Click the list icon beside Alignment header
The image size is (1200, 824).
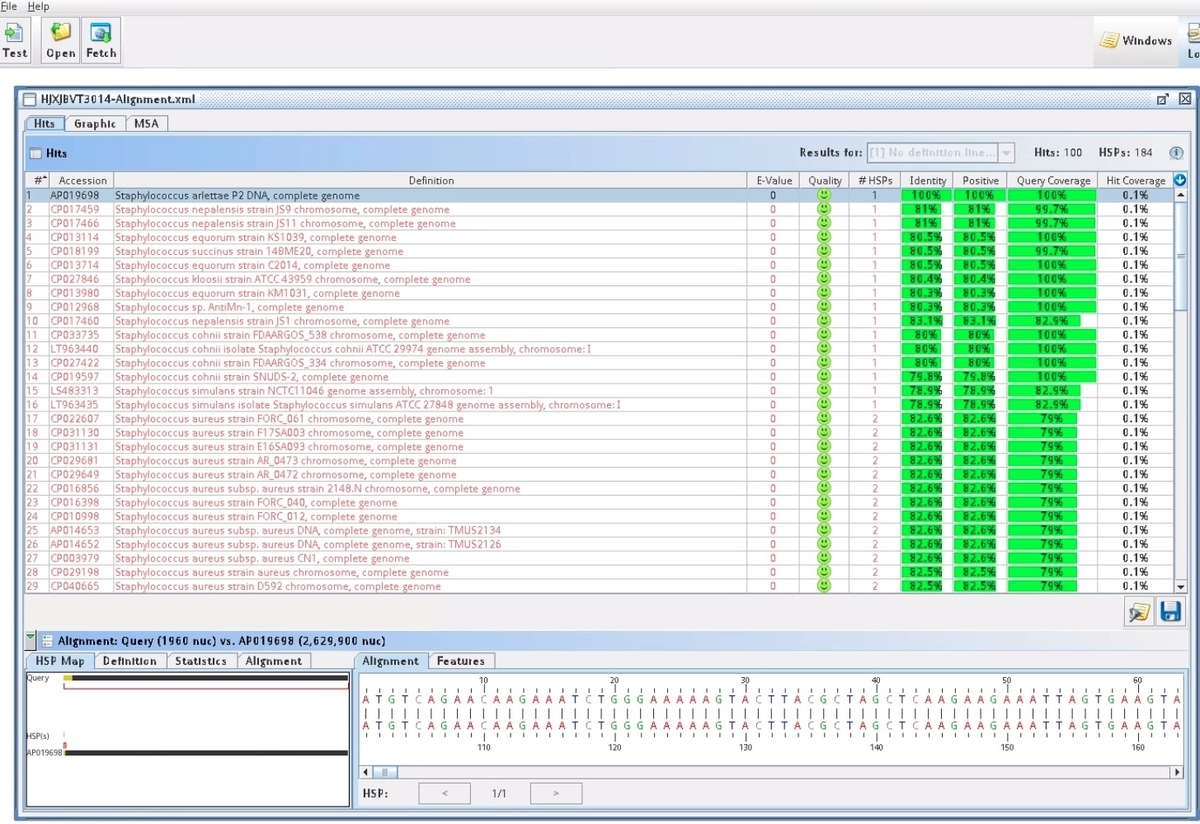(47, 640)
